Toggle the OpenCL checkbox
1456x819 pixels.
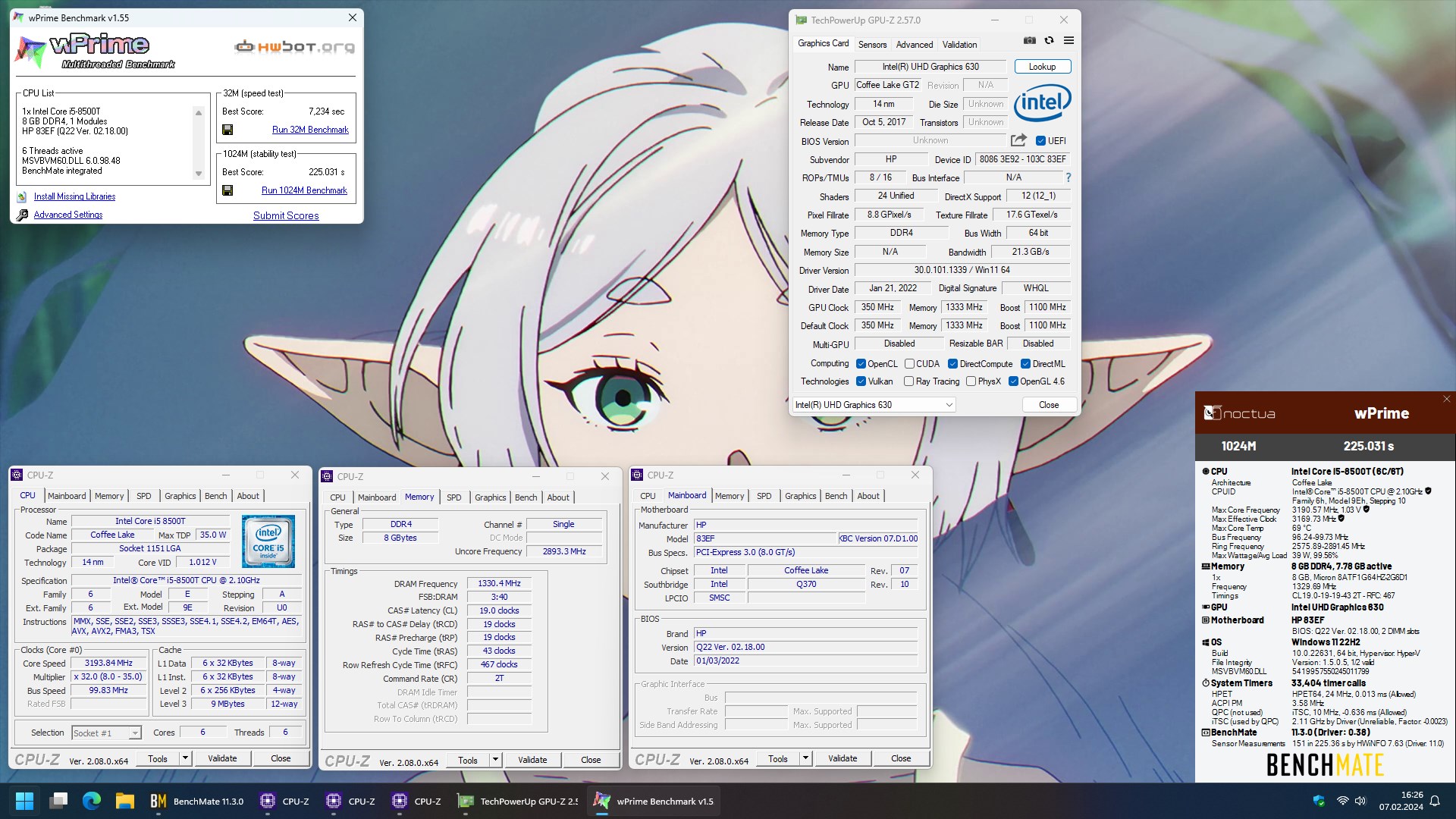(x=861, y=364)
